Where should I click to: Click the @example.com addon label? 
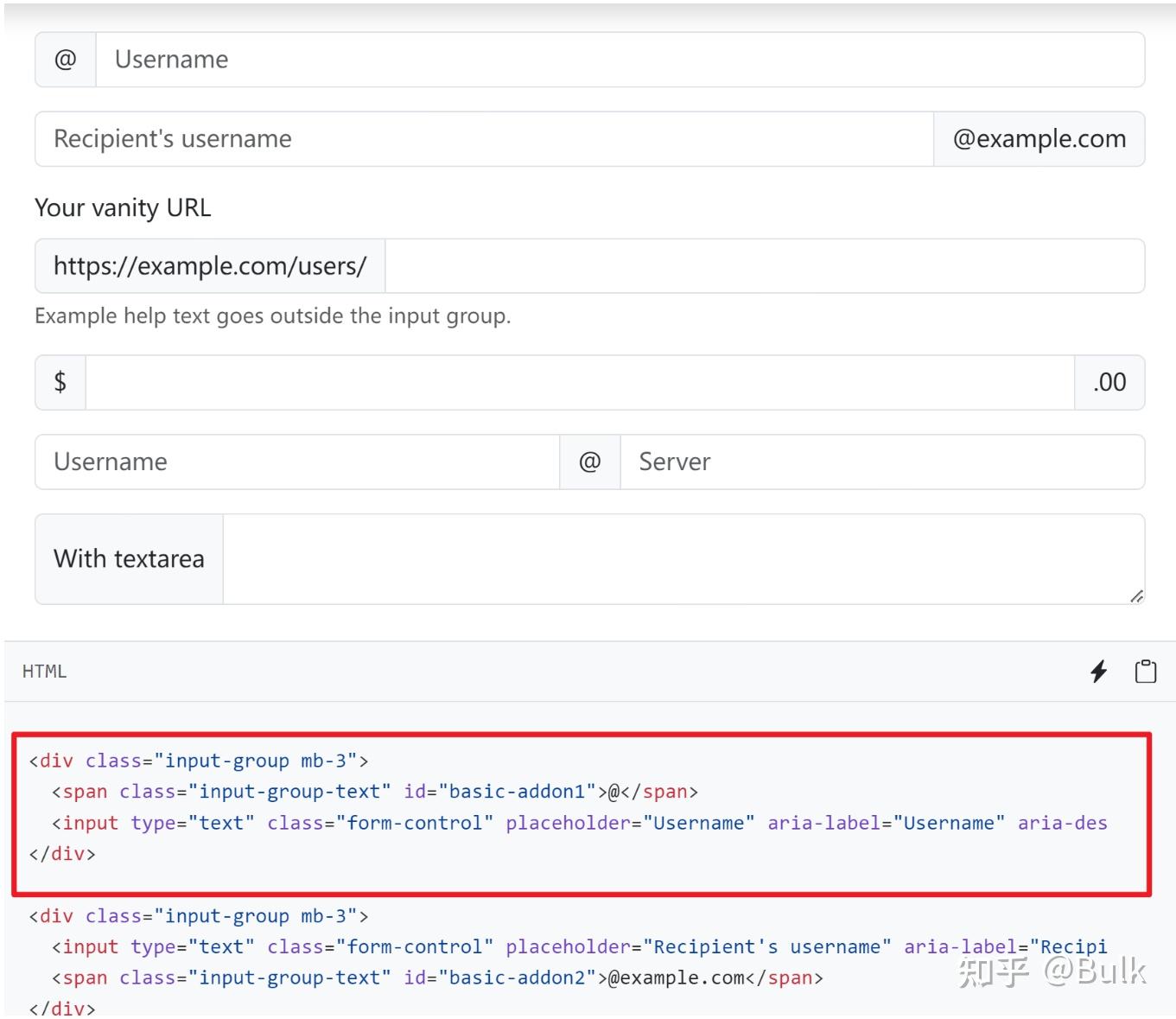[x=1039, y=139]
